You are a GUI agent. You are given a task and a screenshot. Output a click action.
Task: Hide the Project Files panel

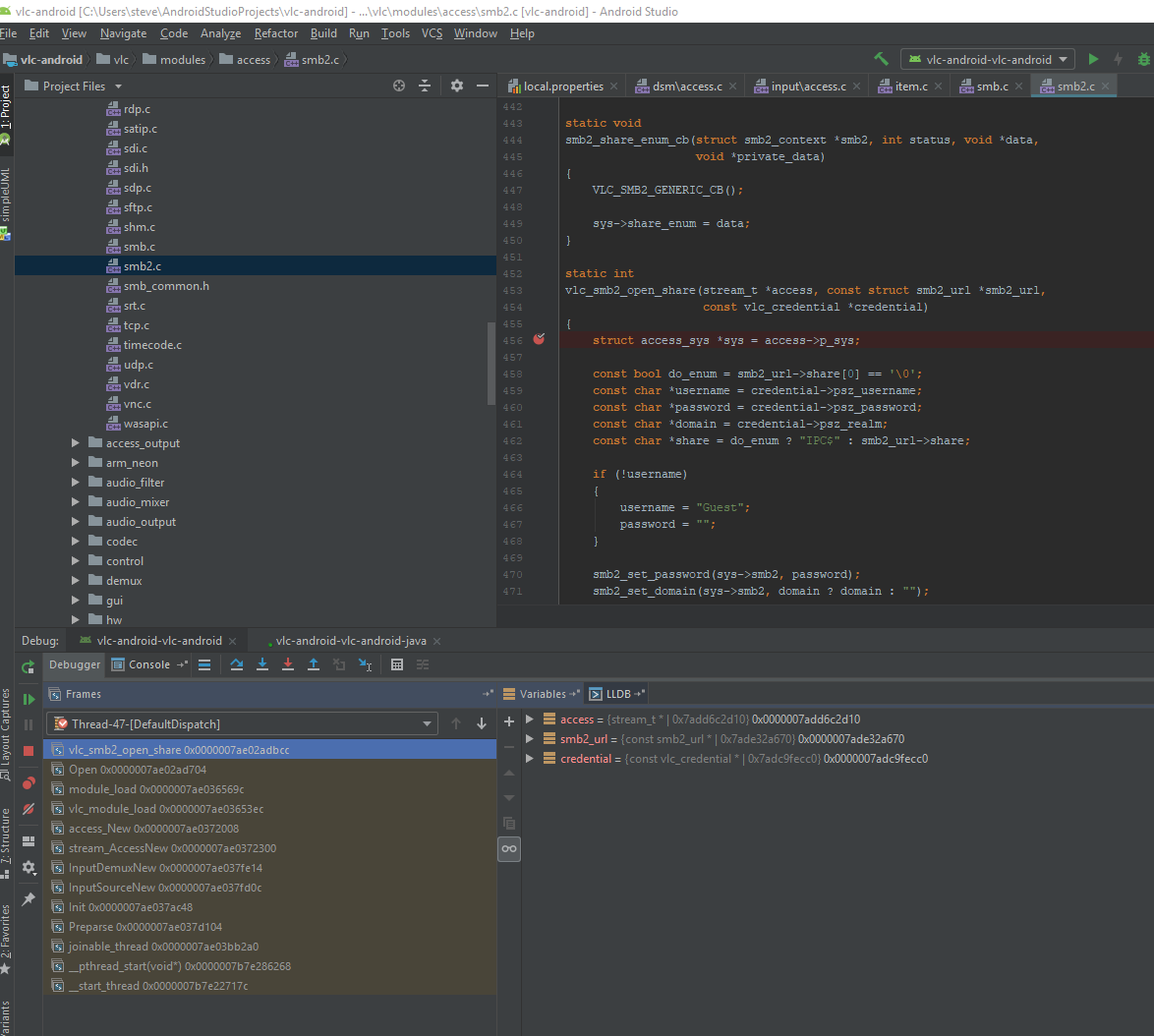pos(483,86)
